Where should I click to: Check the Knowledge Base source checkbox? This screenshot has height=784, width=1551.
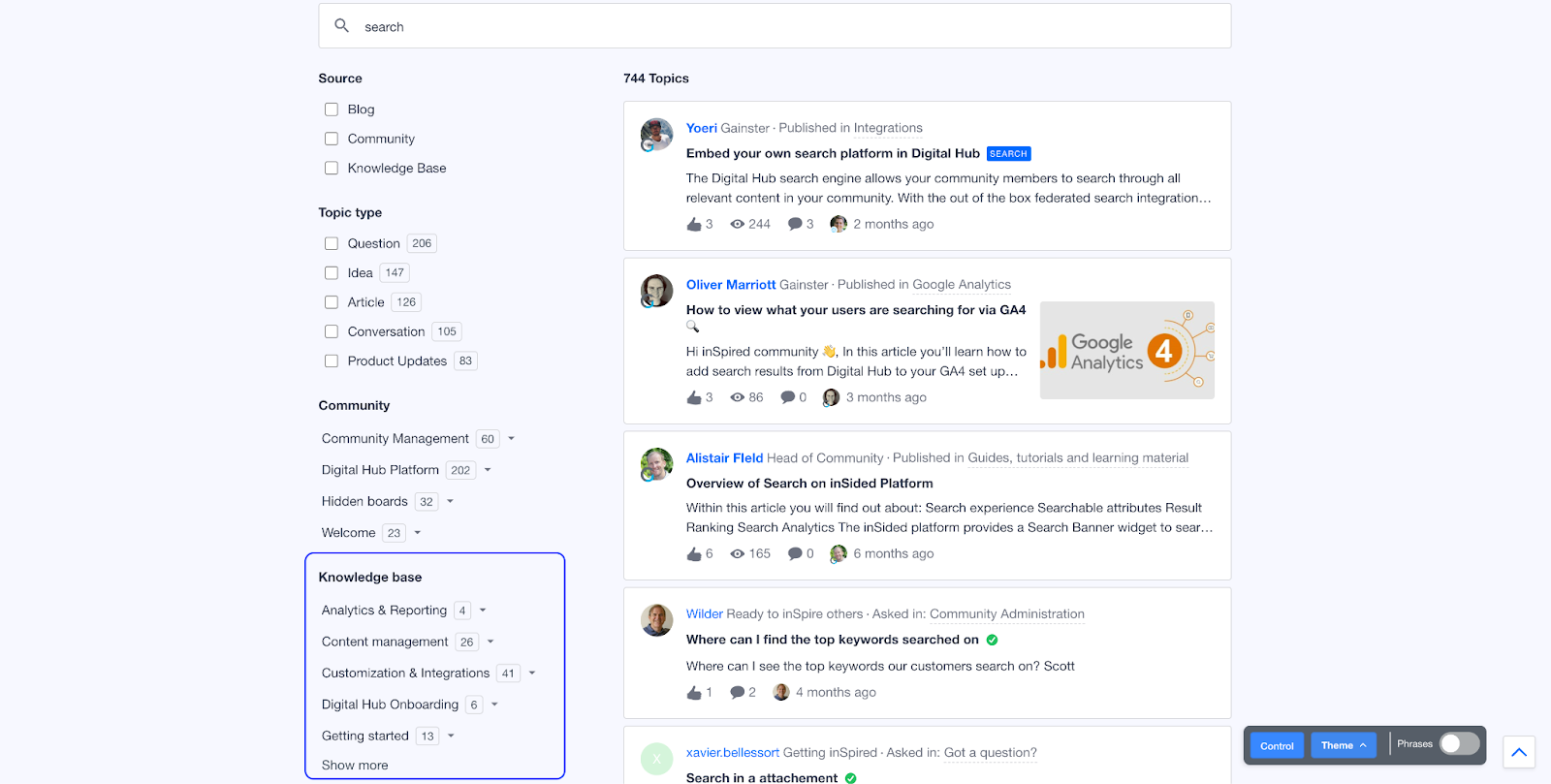click(x=332, y=168)
